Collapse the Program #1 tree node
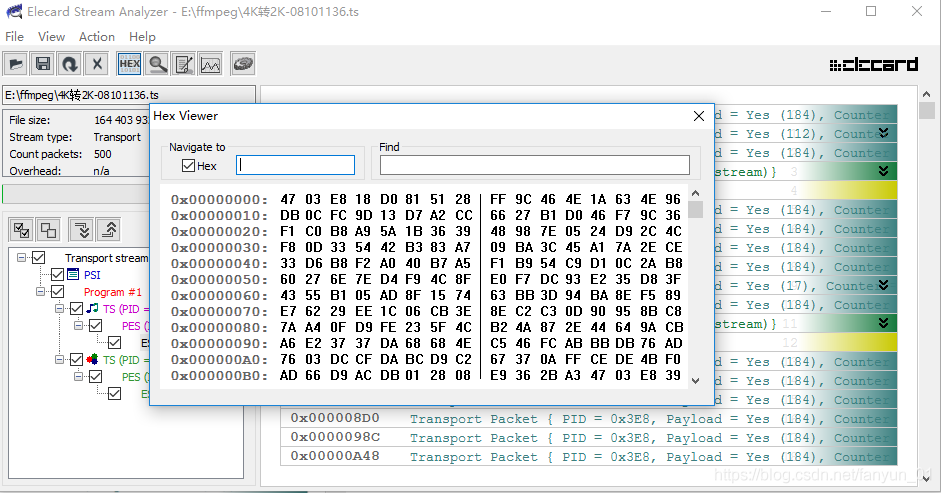 tap(41, 292)
